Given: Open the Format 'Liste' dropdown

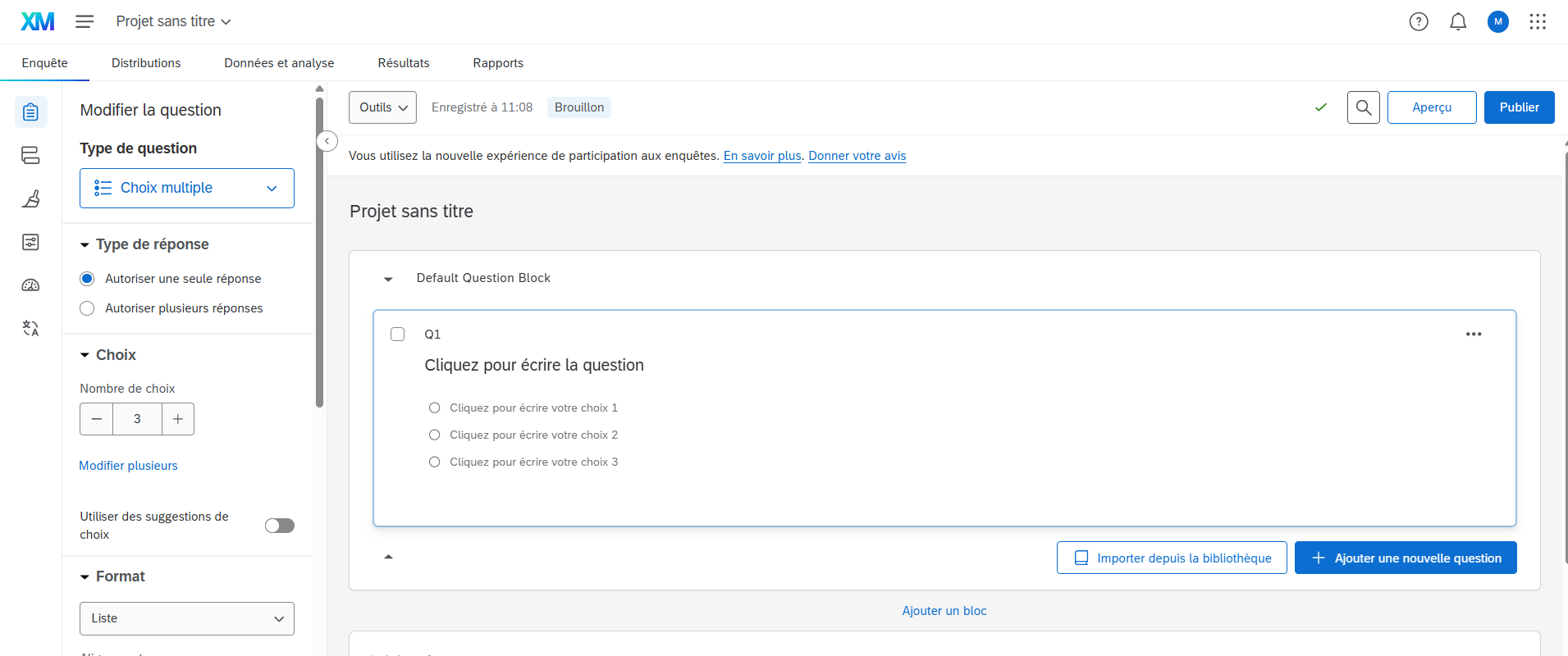Looking at the screenshot, I should click(x=187, y=618).
